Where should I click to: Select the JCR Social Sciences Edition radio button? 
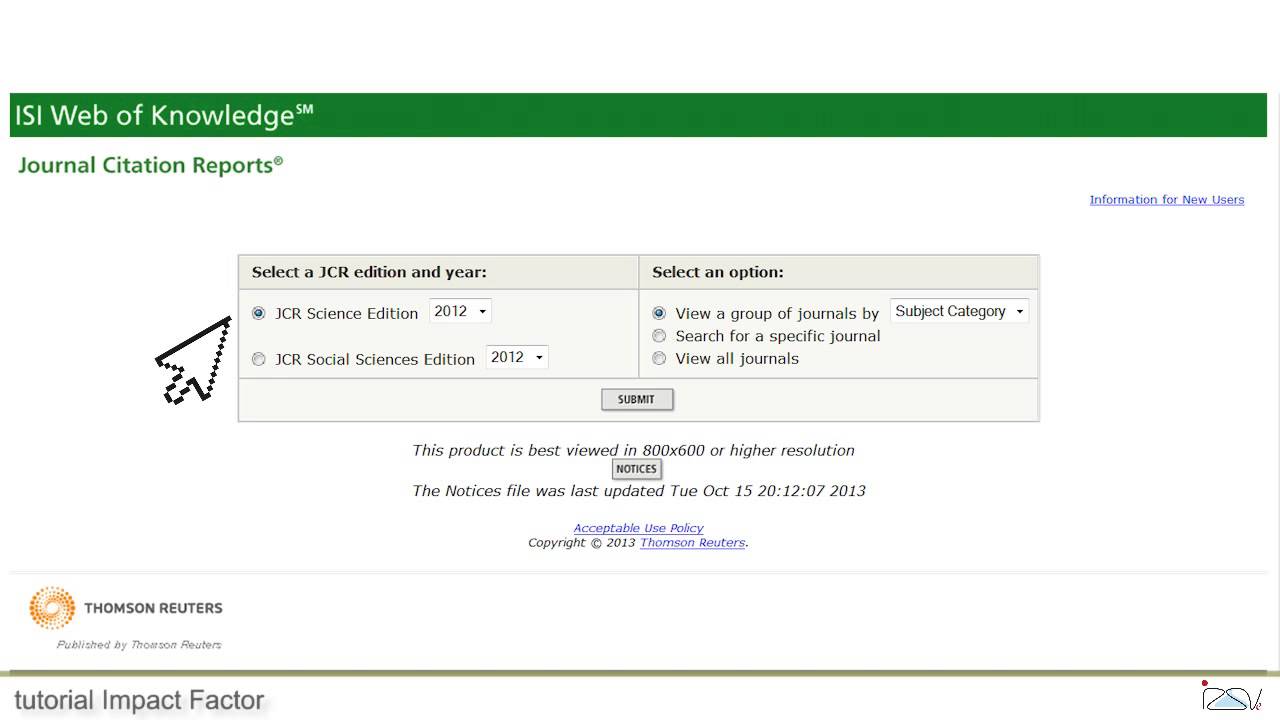coord(259,359)
